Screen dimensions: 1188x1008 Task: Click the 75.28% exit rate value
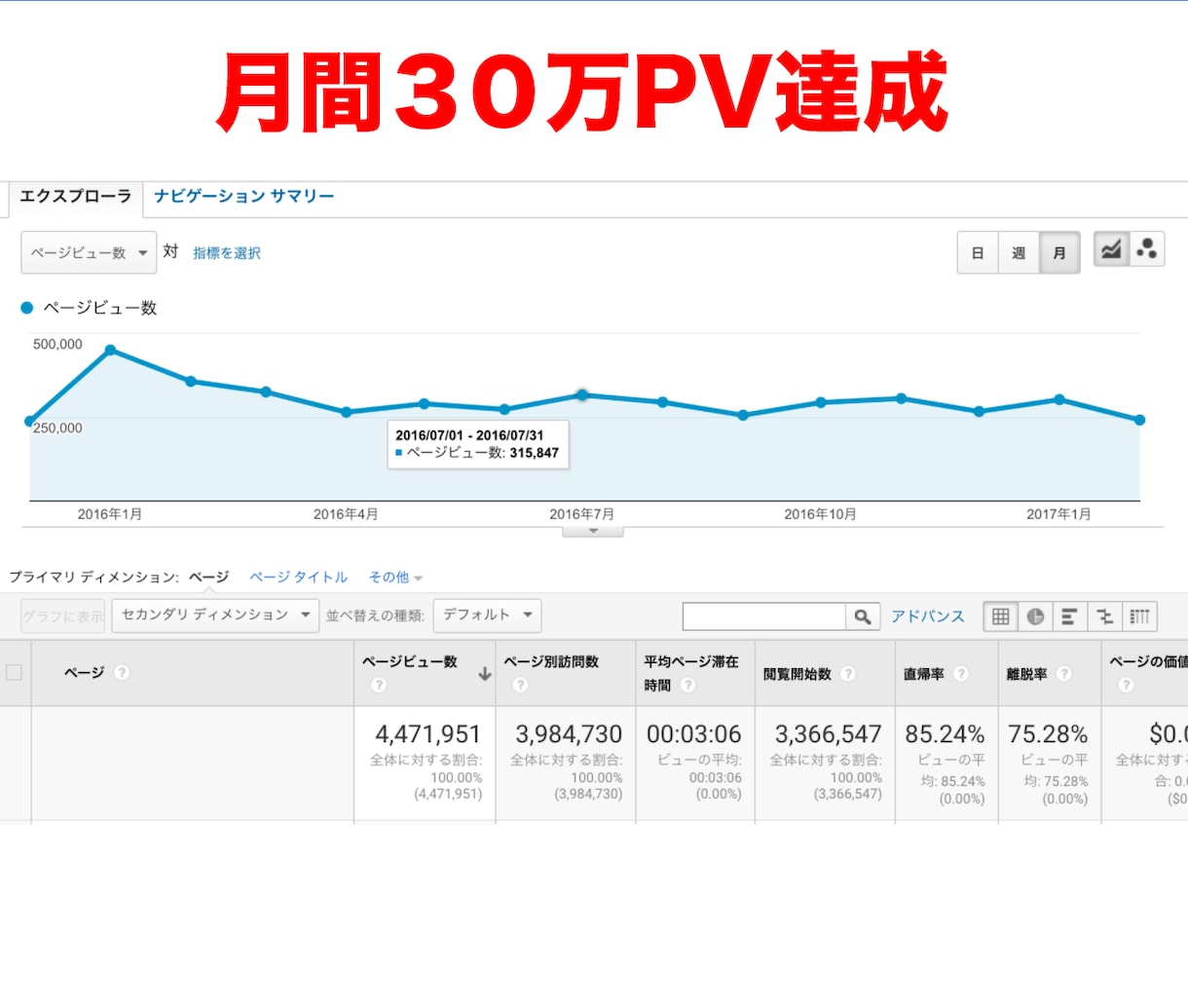tap(1048, 734)
